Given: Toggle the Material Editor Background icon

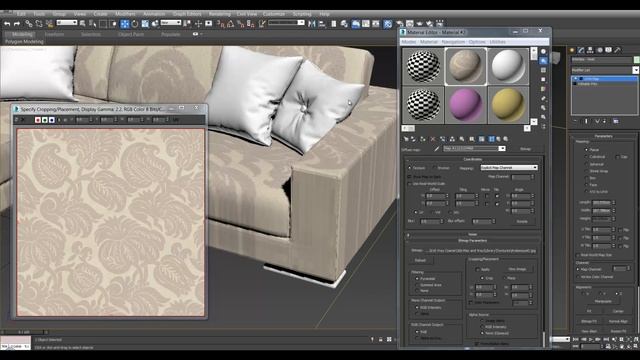Looking at the screenshot, I should pos(543,70).
